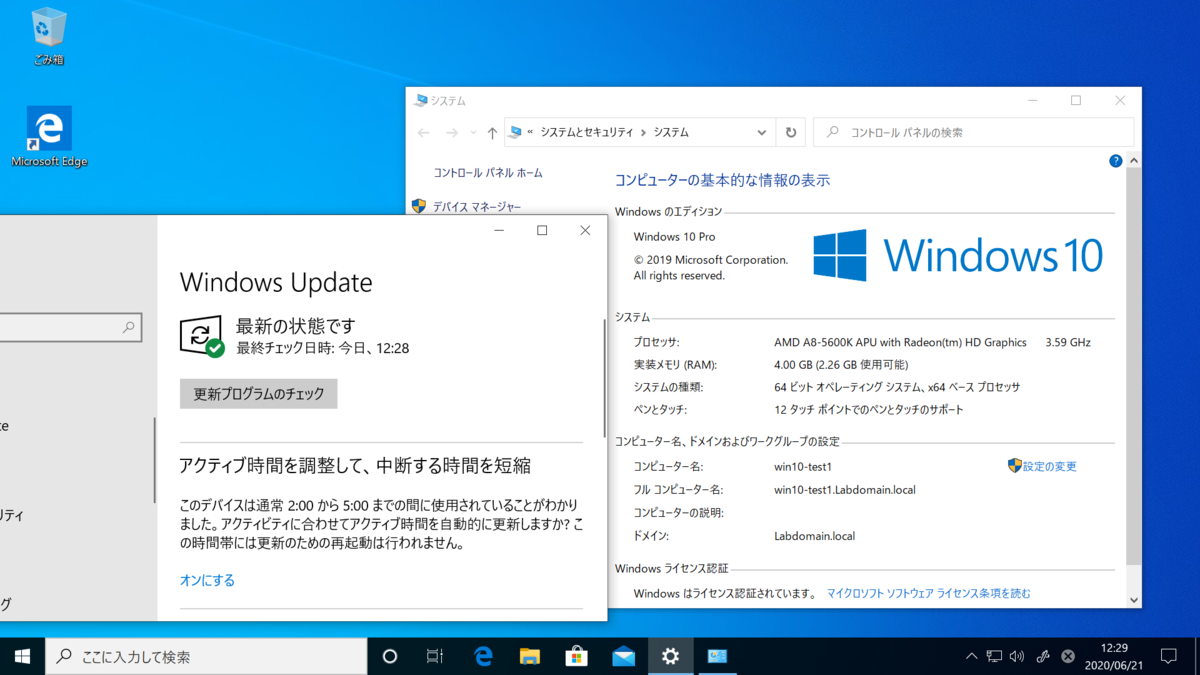
Task: Open the pen/ink workspace tray icon
Action: click(1043, 656)
